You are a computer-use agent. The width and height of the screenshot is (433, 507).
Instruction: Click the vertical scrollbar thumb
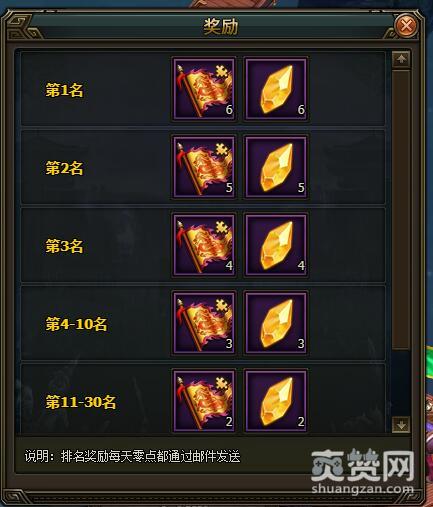point(401,209)
